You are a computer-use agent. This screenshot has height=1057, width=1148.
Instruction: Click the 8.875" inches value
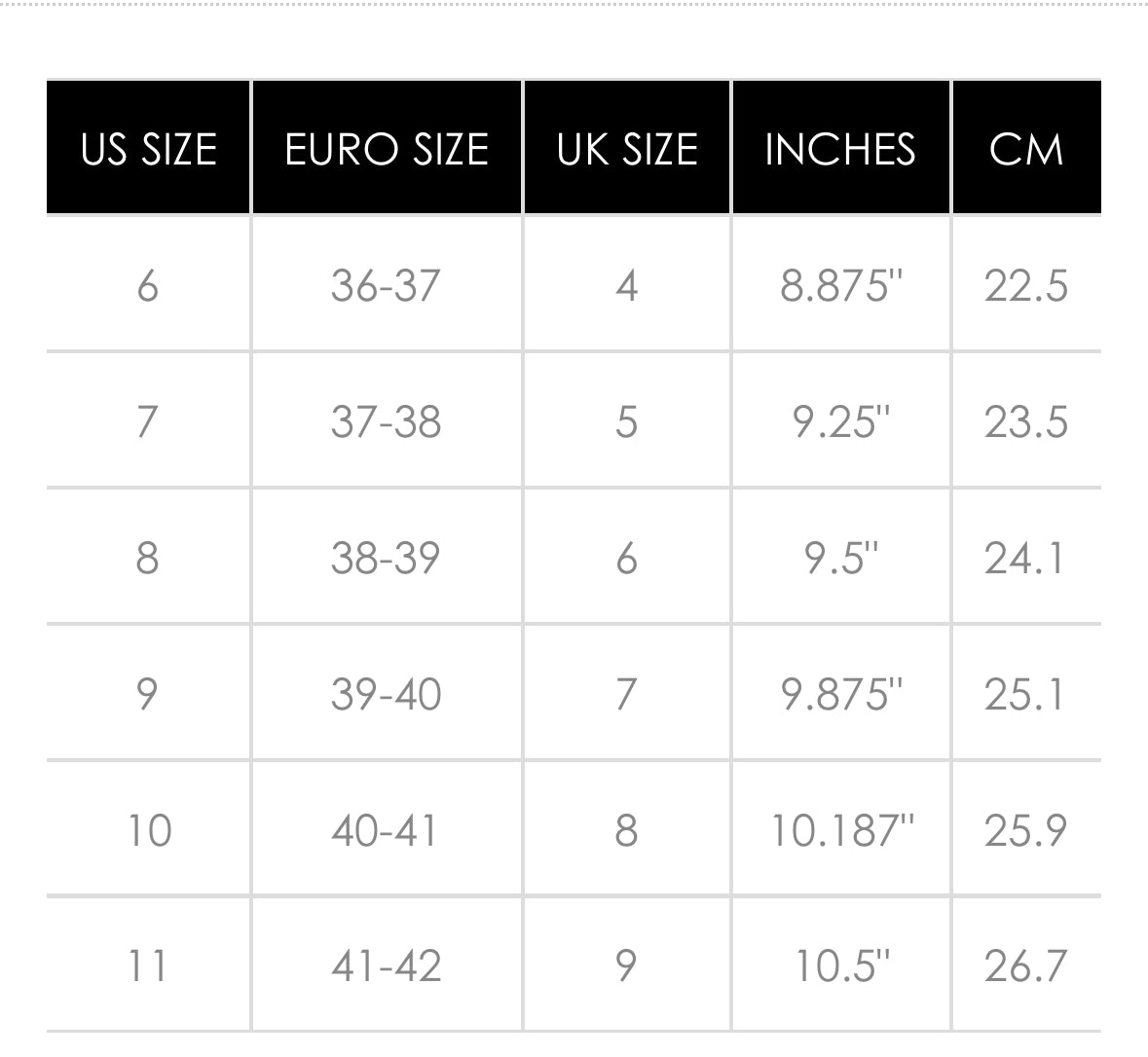[x=841, y=286]
